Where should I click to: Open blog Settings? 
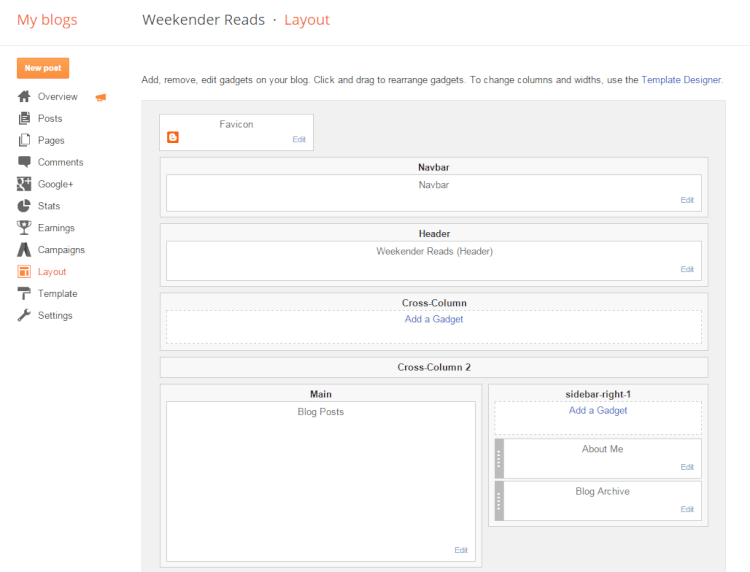coord(55,316)
